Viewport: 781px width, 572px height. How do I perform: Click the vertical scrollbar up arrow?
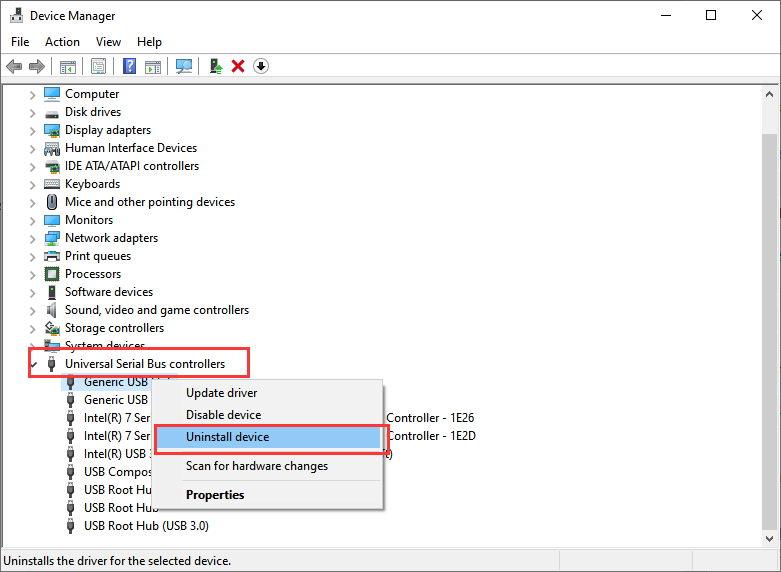point(770,94)
